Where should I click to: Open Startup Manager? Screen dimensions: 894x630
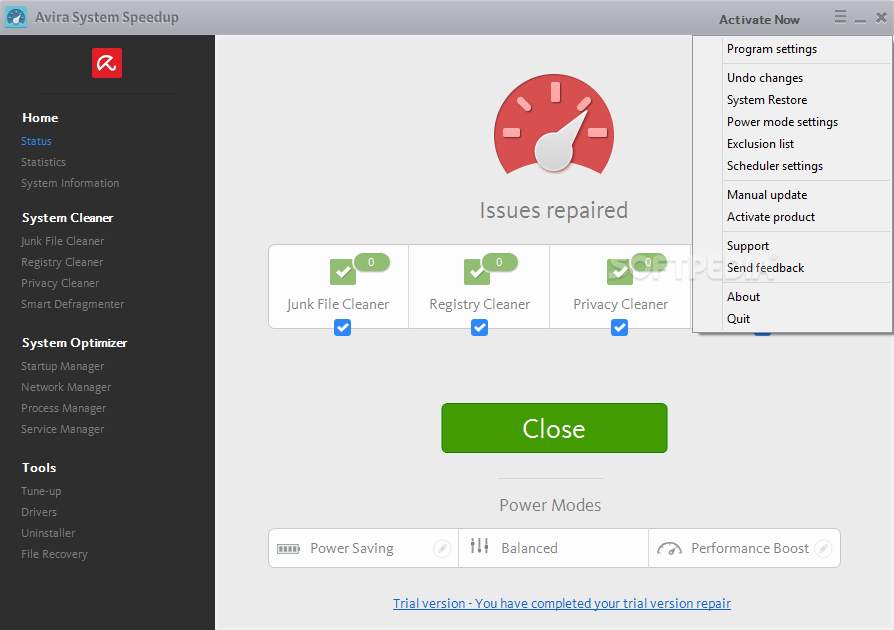[x=63, y=366]
